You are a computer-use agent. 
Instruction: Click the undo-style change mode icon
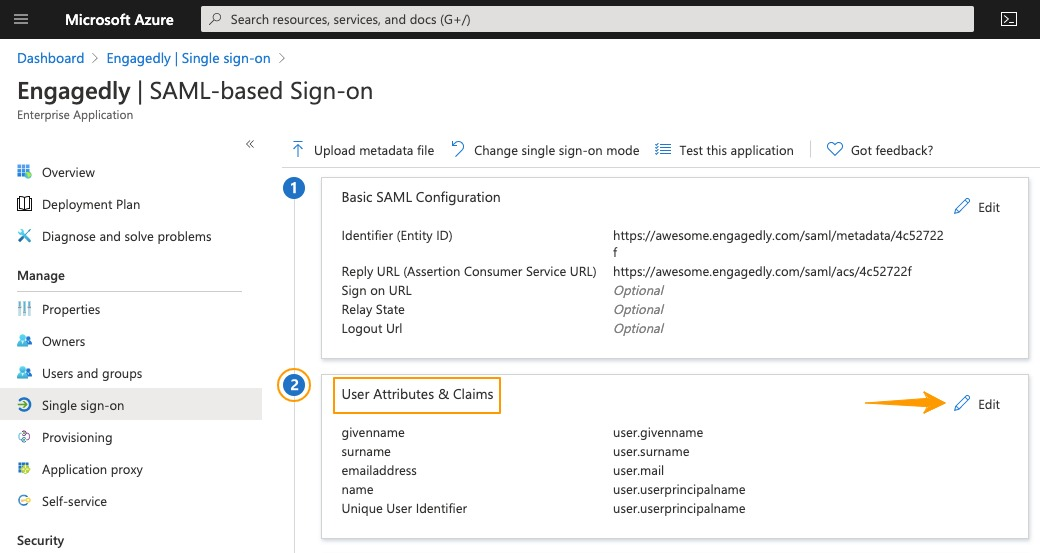[458, 149]
